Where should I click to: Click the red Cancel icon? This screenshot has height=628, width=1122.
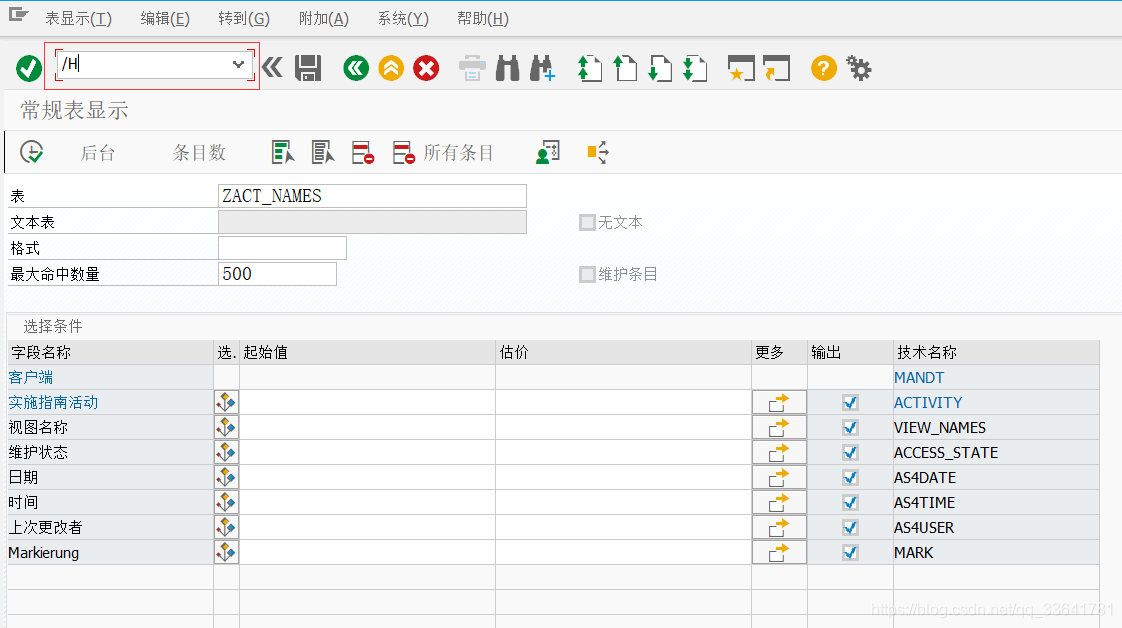[425, 68]
